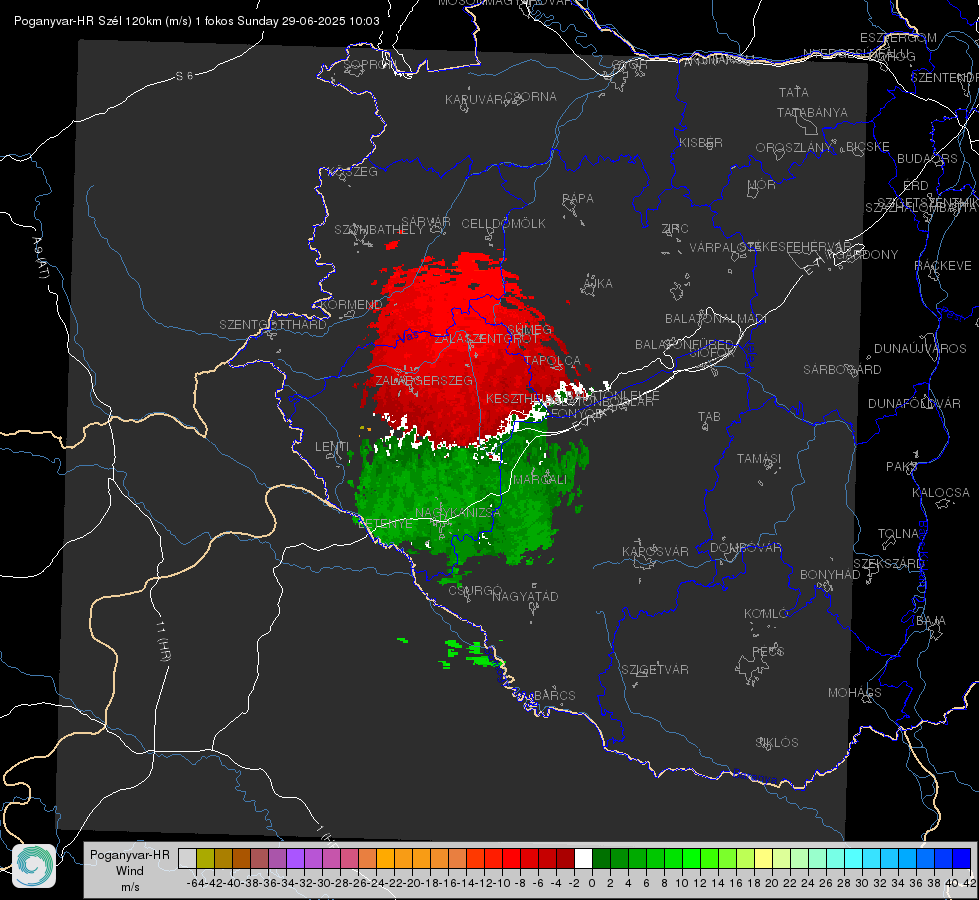Select the BALATONALMÁDI label

715,318
